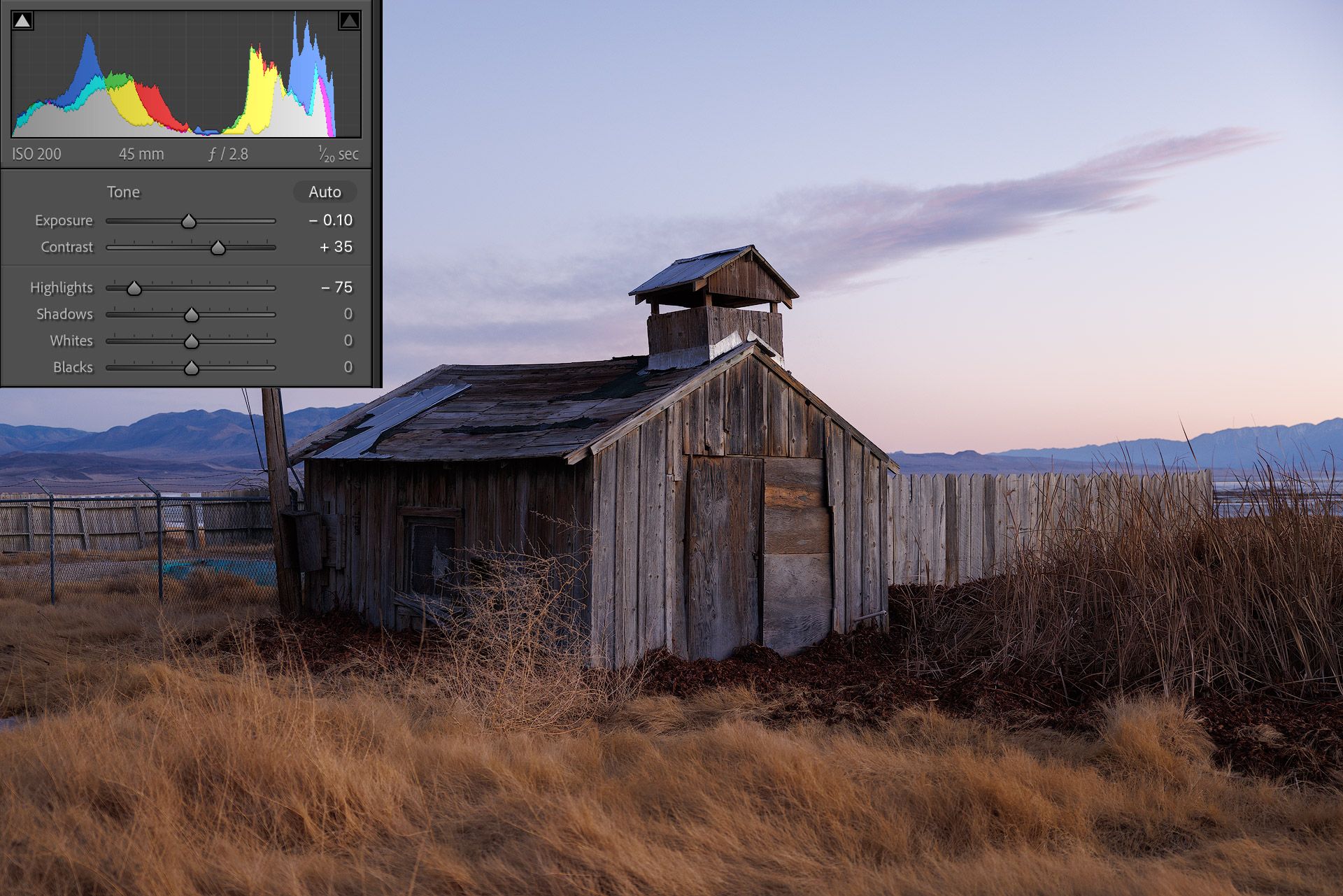The image size is (1343, 896).
Task: Click the Shadows slider handle
Action: [192, 315]
